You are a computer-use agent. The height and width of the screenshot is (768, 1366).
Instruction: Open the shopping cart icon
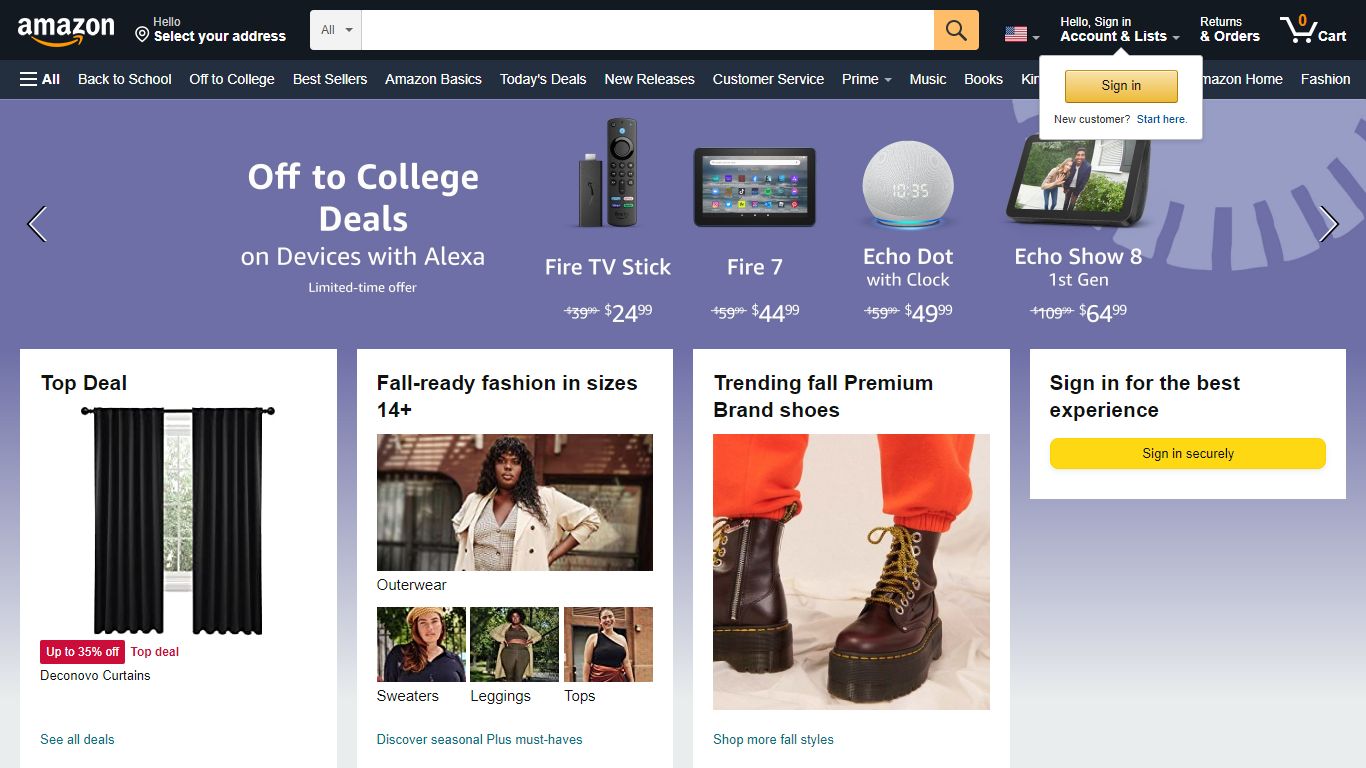1313,29
